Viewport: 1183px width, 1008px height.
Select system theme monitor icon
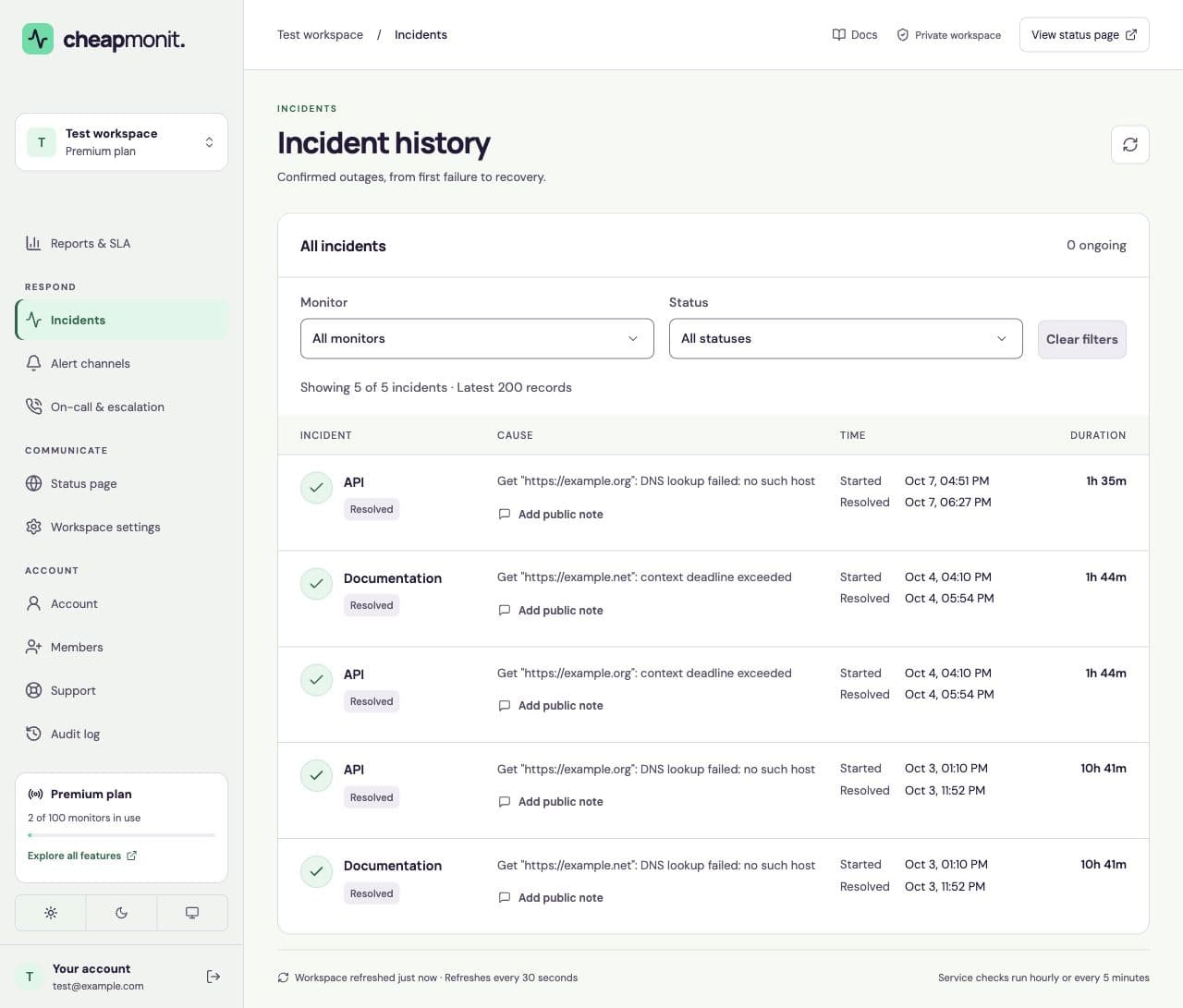click(x=192, y=913)
